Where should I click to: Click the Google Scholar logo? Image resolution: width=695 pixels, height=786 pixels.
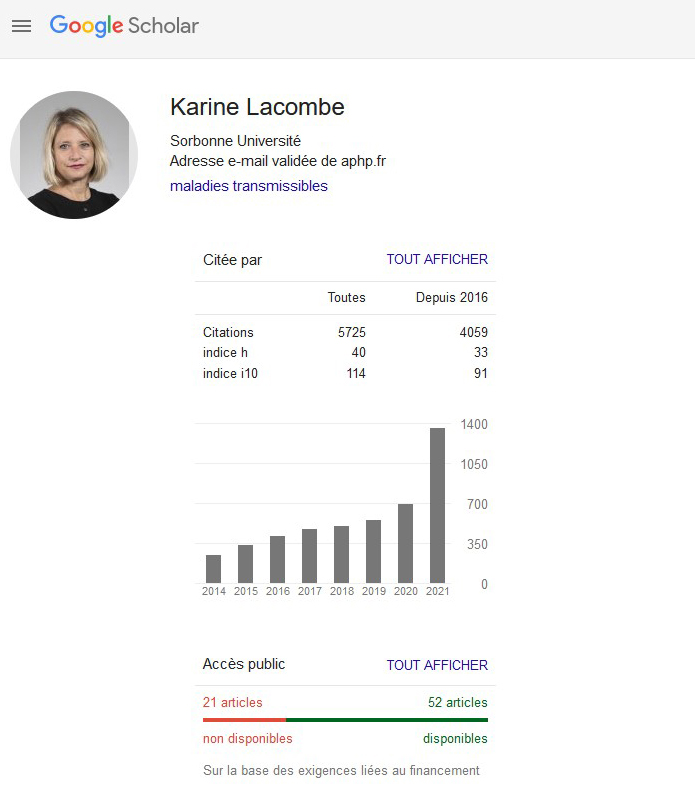point(124,26)
